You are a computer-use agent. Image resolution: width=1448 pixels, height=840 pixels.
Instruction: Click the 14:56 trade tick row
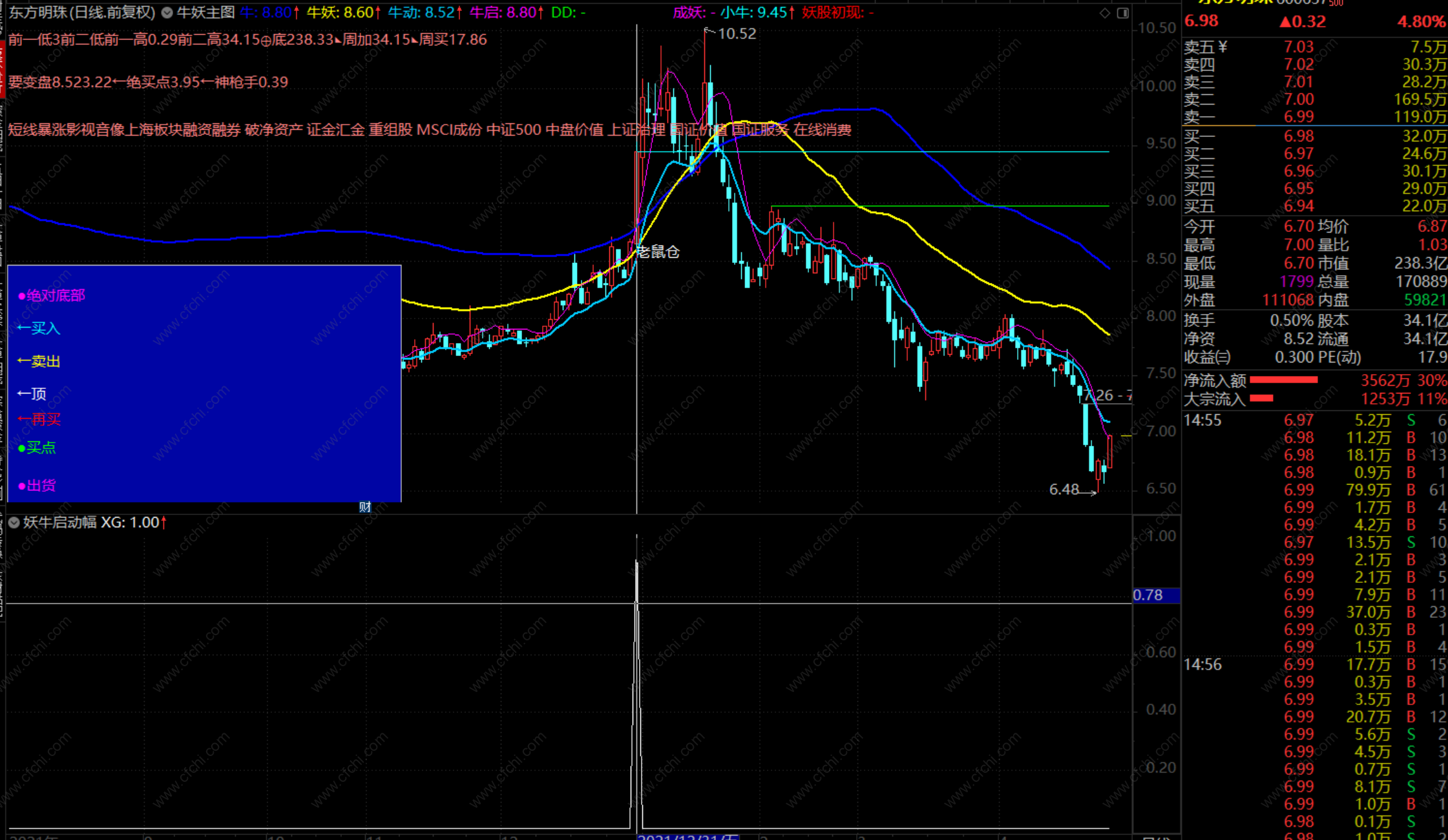[1314, 664]
